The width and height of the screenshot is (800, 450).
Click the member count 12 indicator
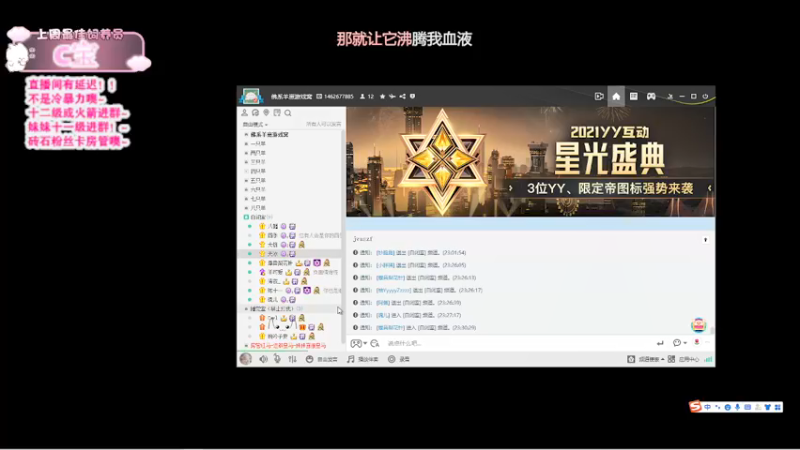tap(367, 96)
